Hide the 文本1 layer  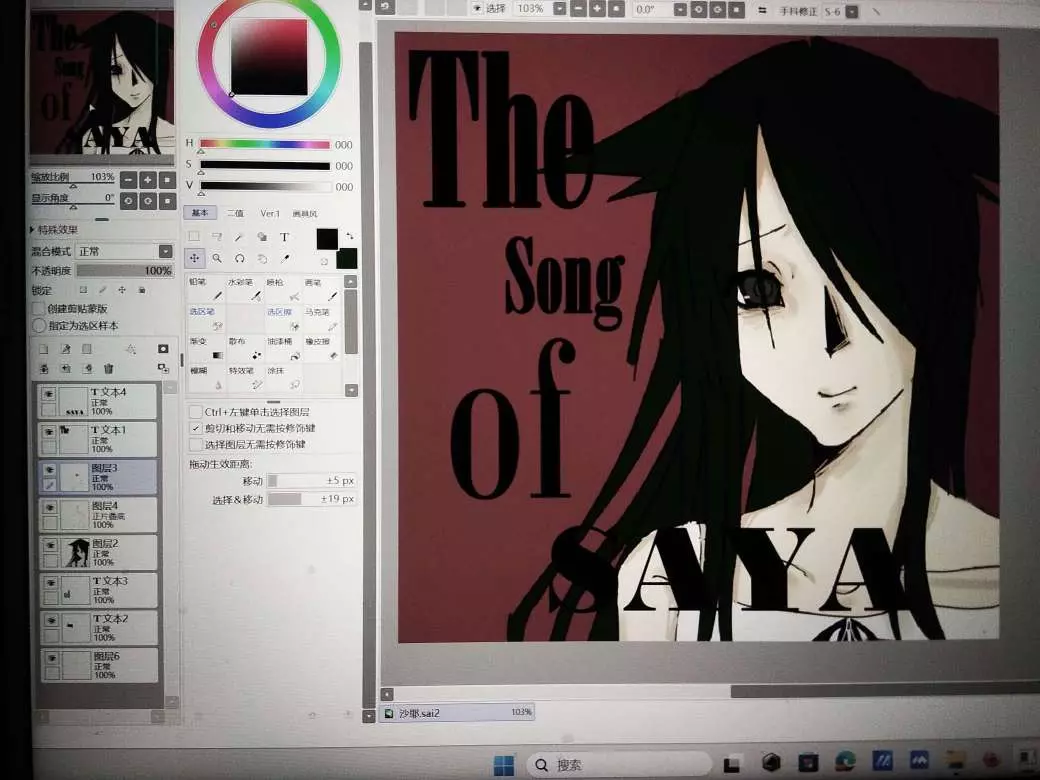[48, 432]
